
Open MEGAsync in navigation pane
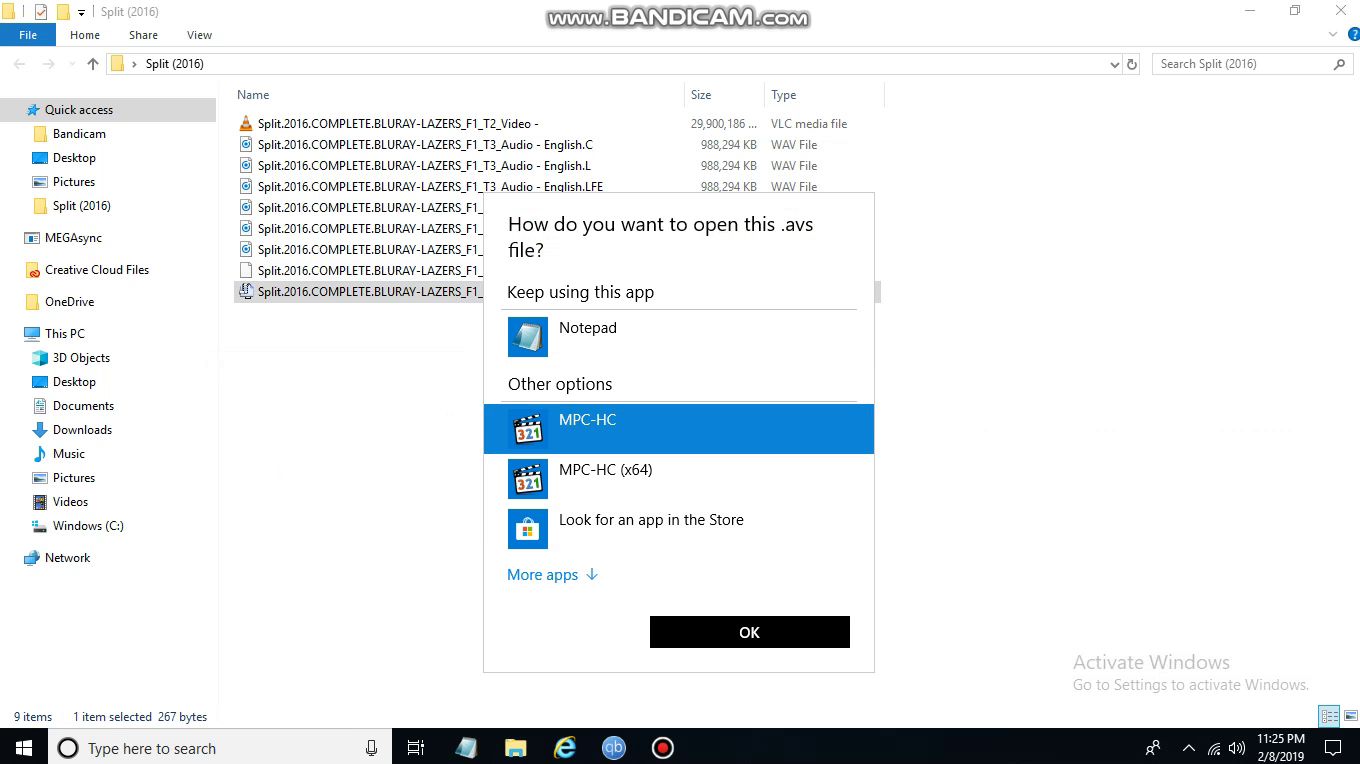click(x=73, y=238)
